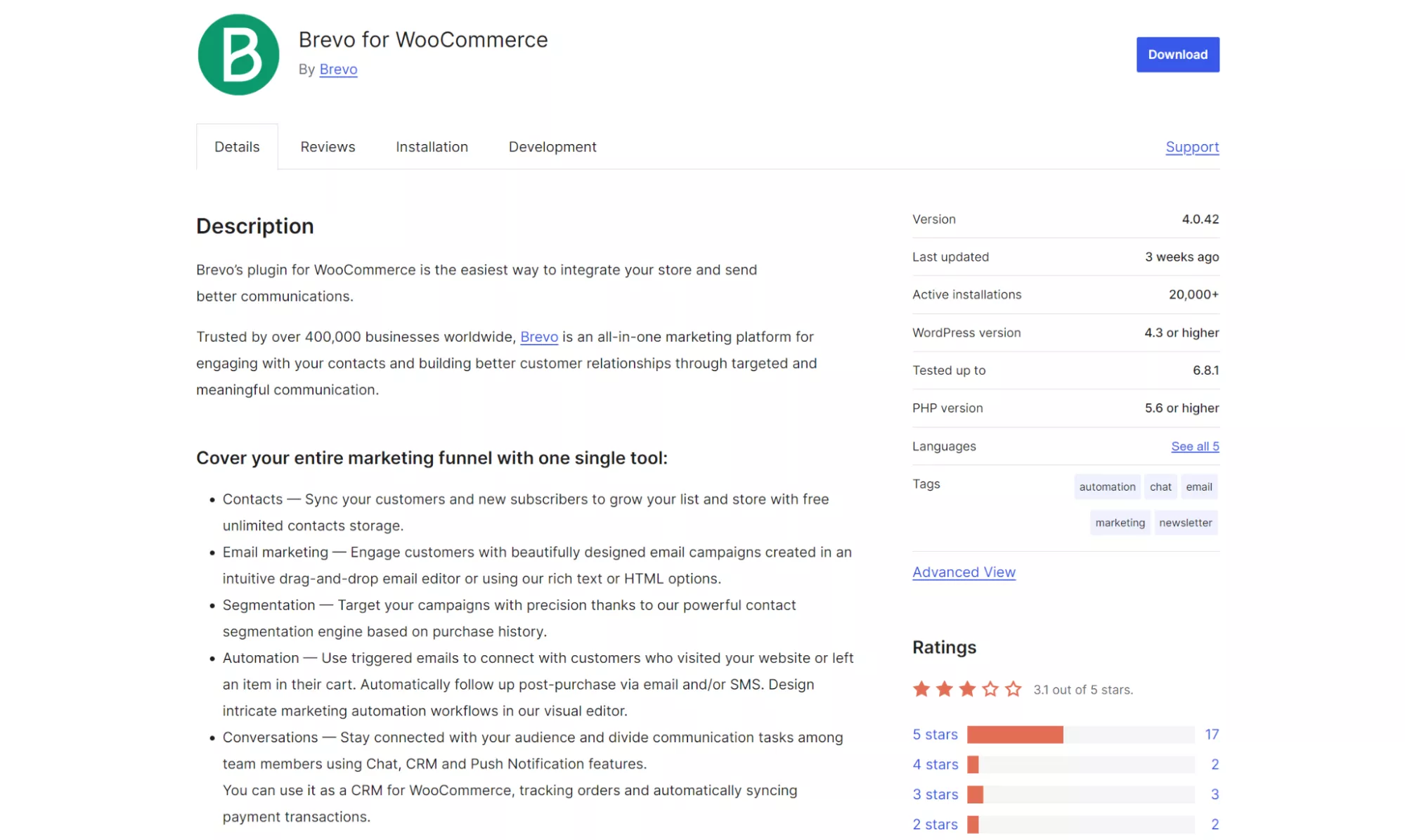
Task: Open 3 stars reviews link
Action: pos(935,794)
